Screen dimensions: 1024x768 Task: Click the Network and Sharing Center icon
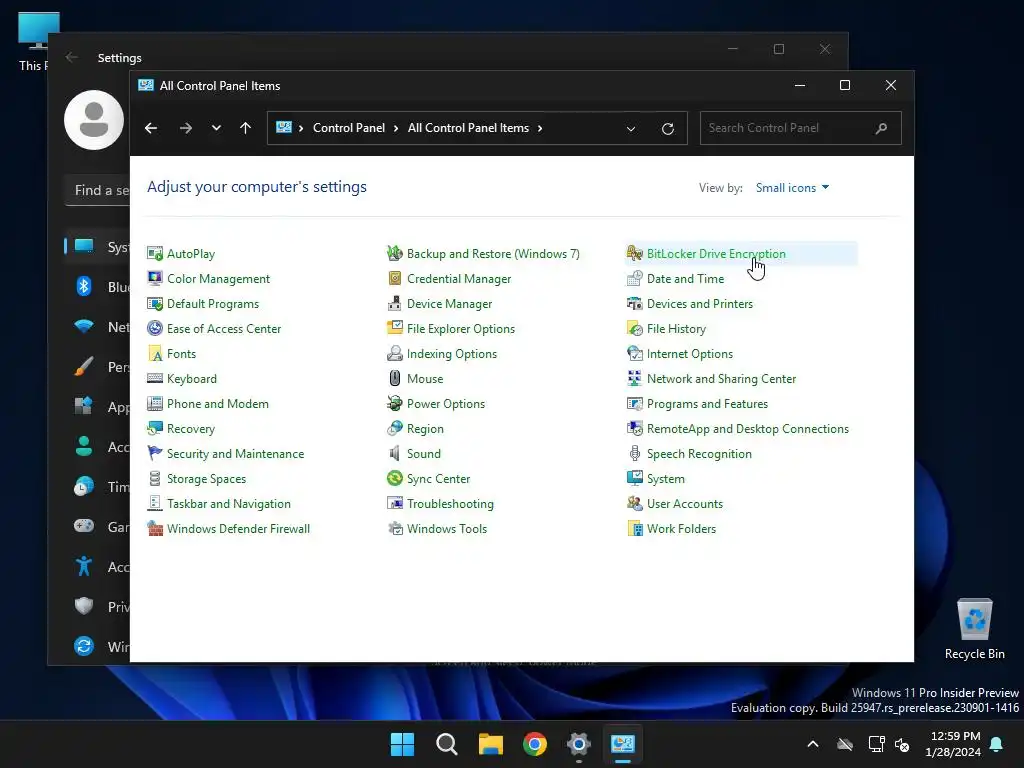[x=635, y=379]
